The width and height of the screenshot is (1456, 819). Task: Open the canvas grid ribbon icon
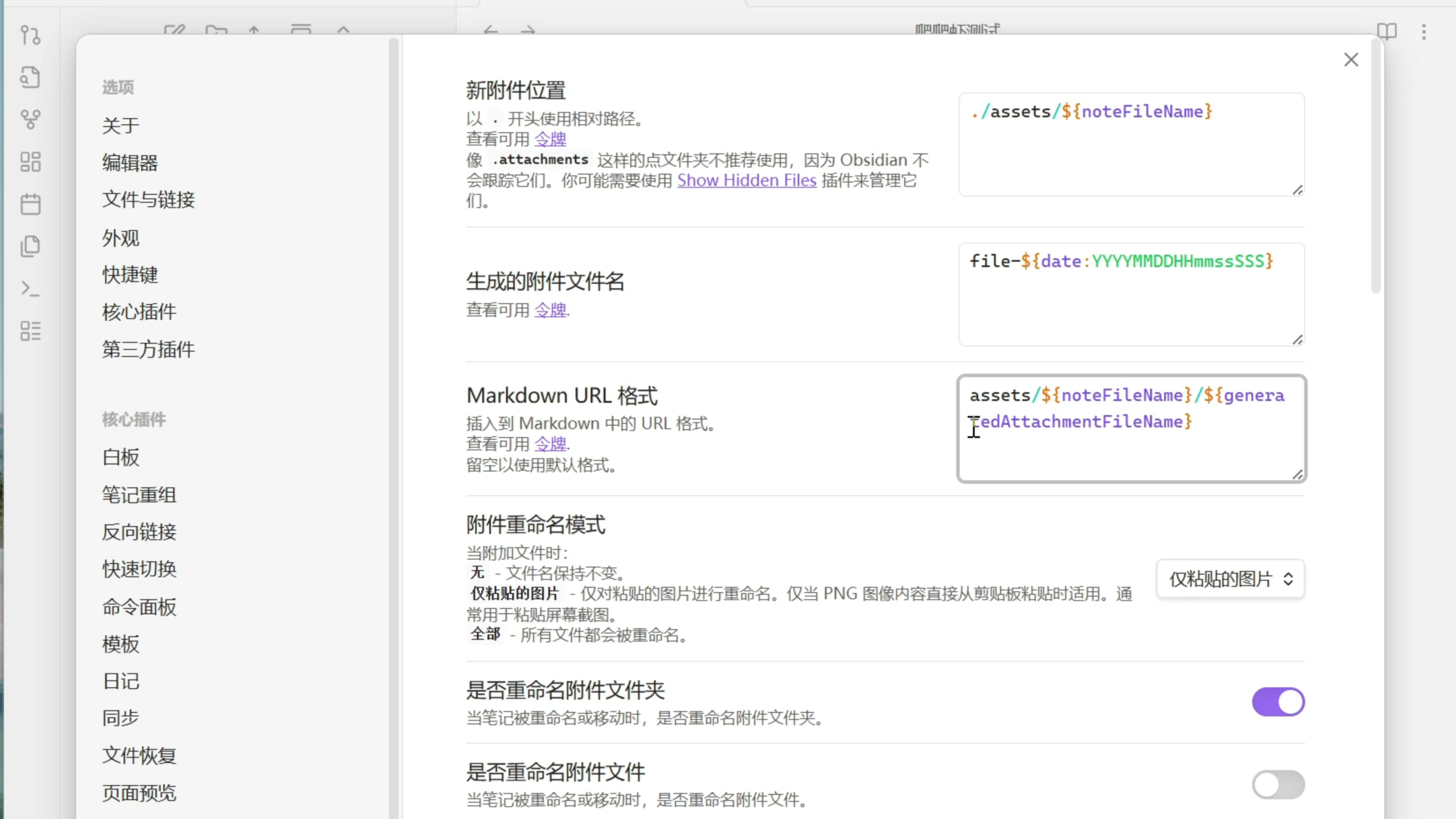coord(30,162)
